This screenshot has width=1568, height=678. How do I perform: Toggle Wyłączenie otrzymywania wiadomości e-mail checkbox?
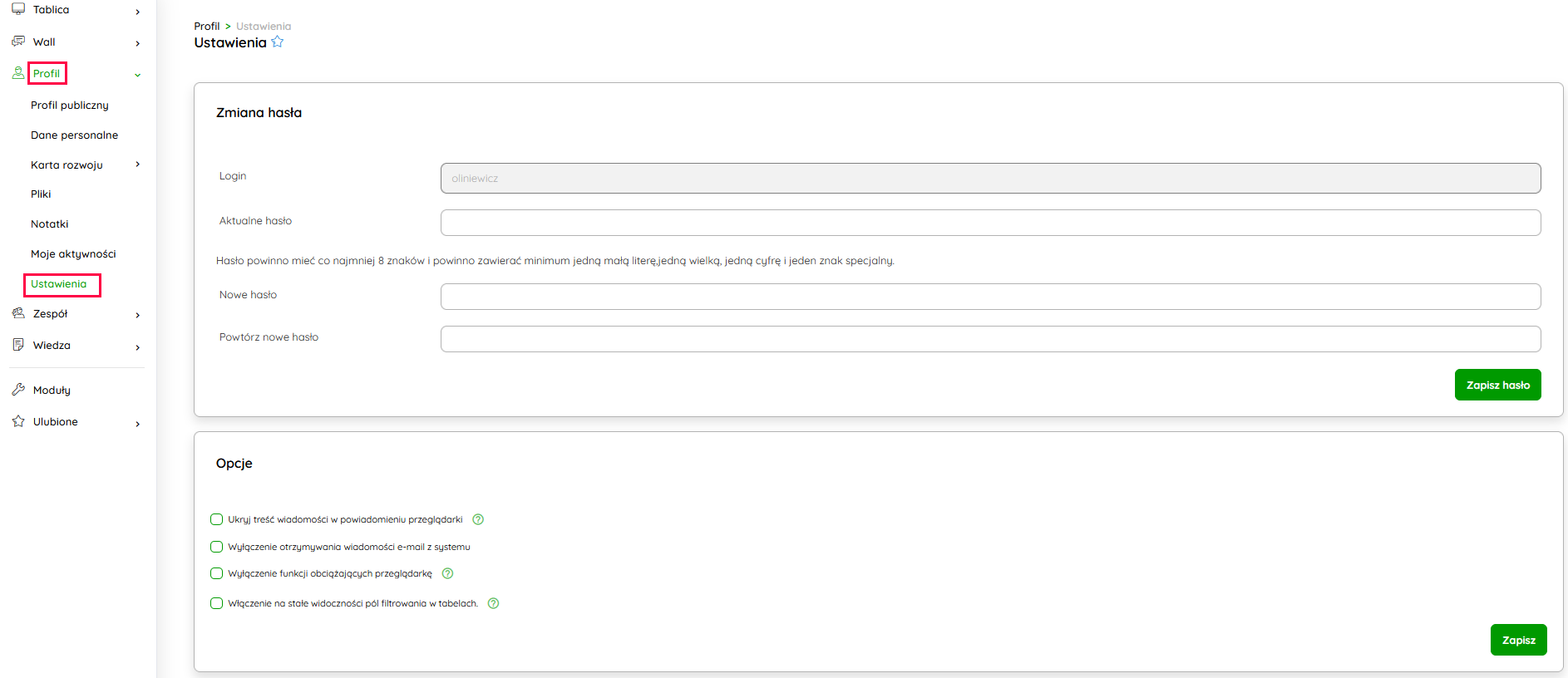click(x=217, y=547)
